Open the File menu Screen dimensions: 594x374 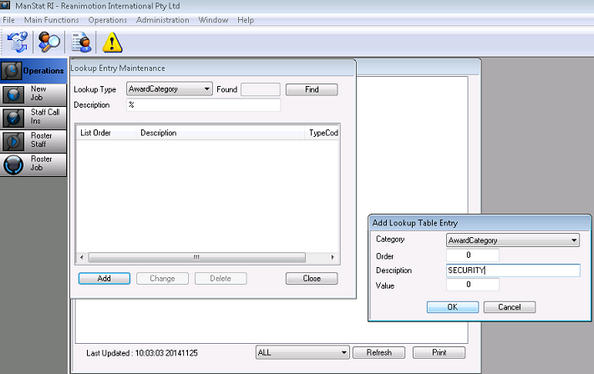point(8,20)
